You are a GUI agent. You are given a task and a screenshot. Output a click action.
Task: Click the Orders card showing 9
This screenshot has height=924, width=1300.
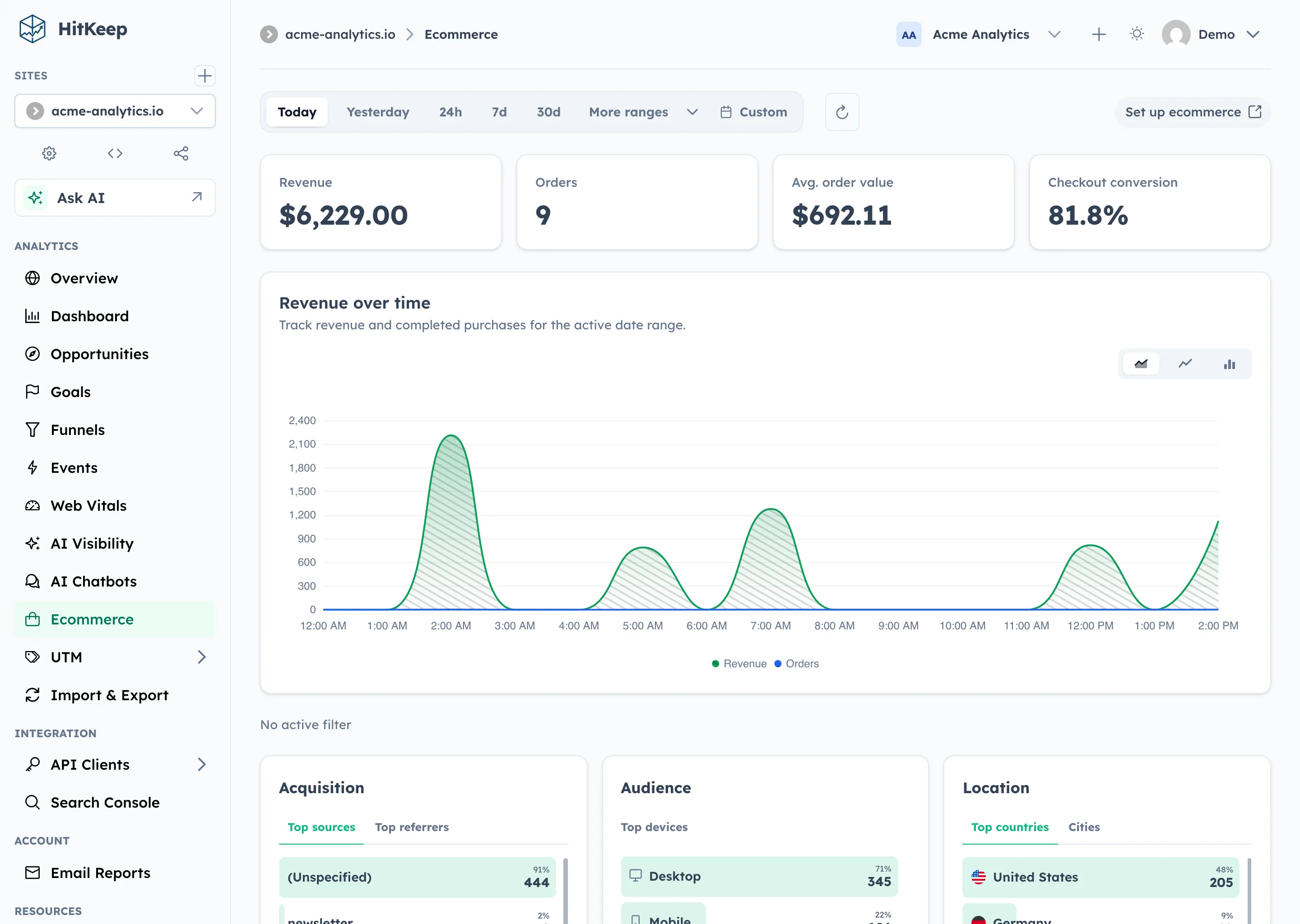click(637, 202)
